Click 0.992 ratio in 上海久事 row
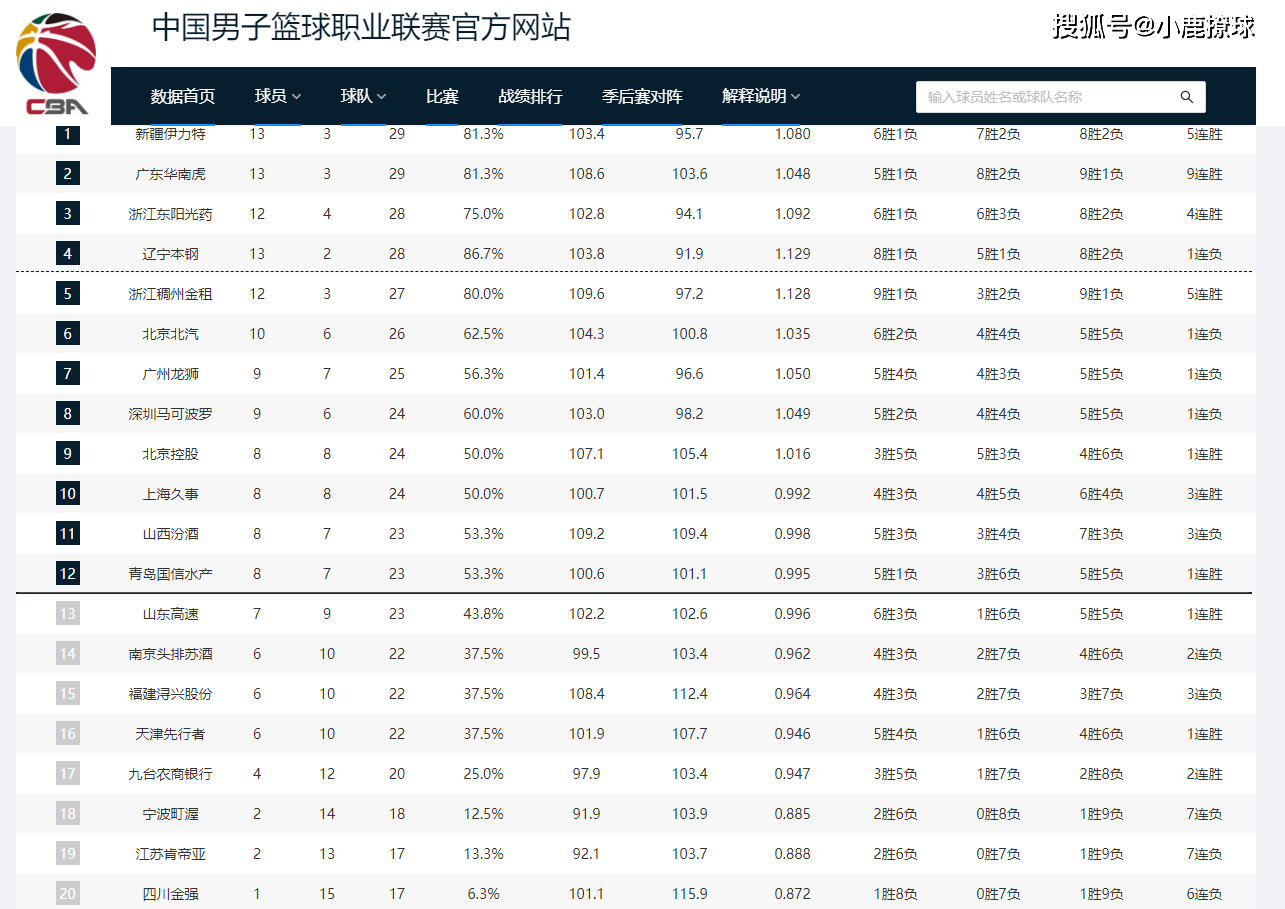The height and width of the screenshot is (909, 1285). 793,494
